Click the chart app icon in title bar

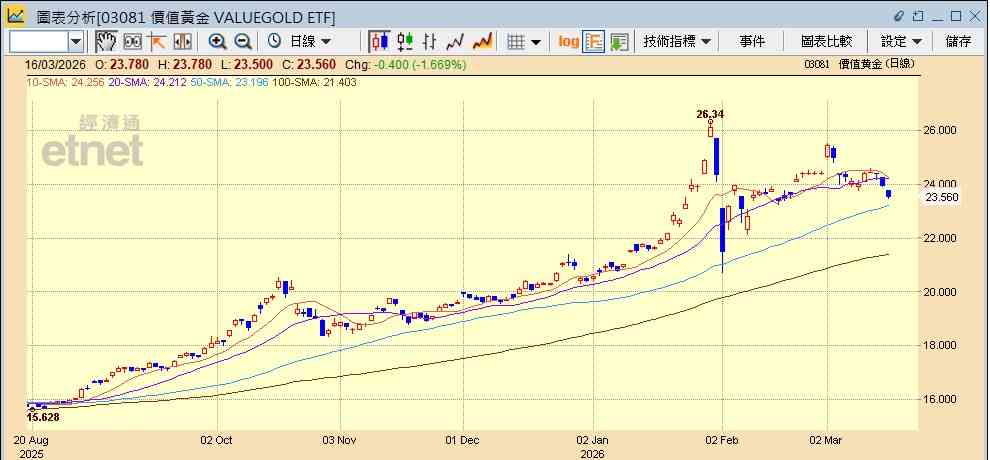(16, 16)
